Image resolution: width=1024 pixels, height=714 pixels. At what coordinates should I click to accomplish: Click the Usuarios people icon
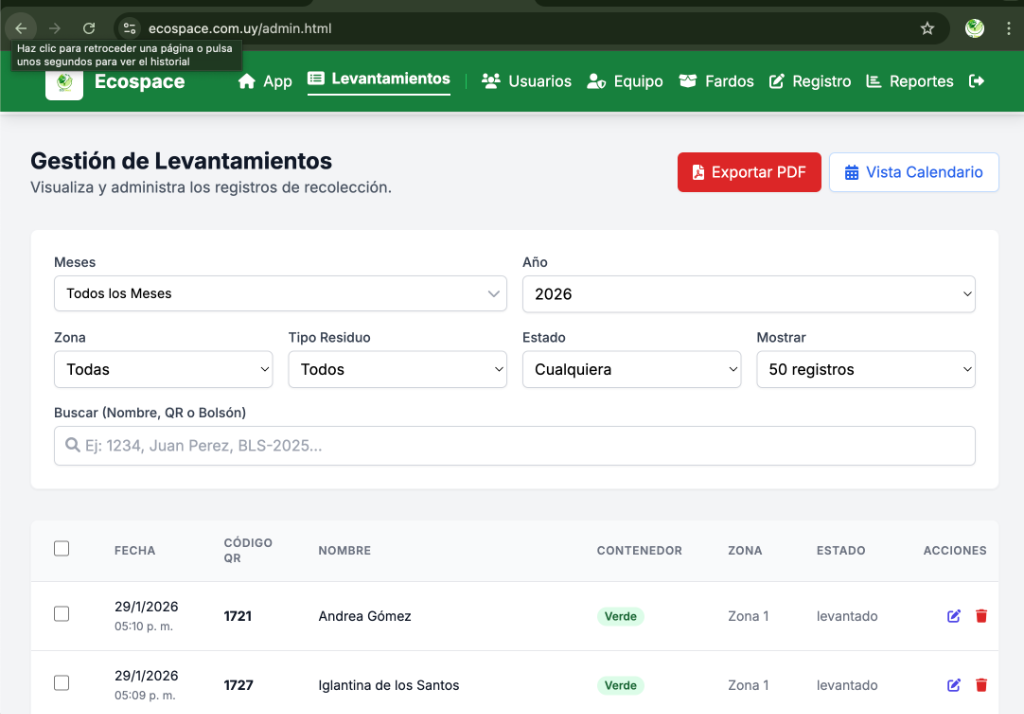click(x=491, y=81)
